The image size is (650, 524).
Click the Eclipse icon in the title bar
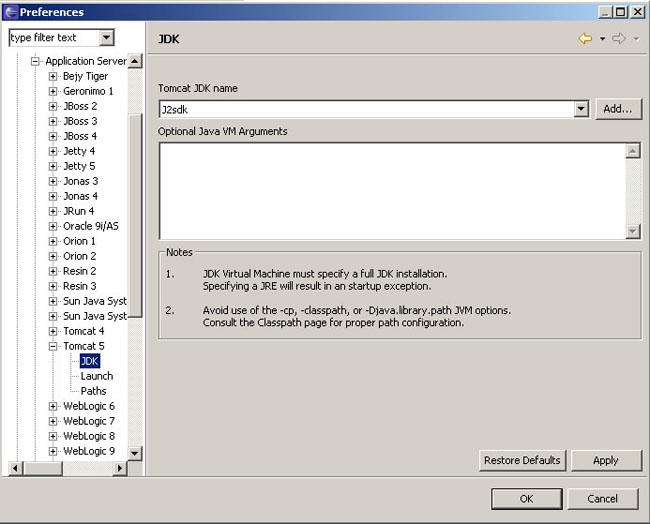[x=11, y=12]
